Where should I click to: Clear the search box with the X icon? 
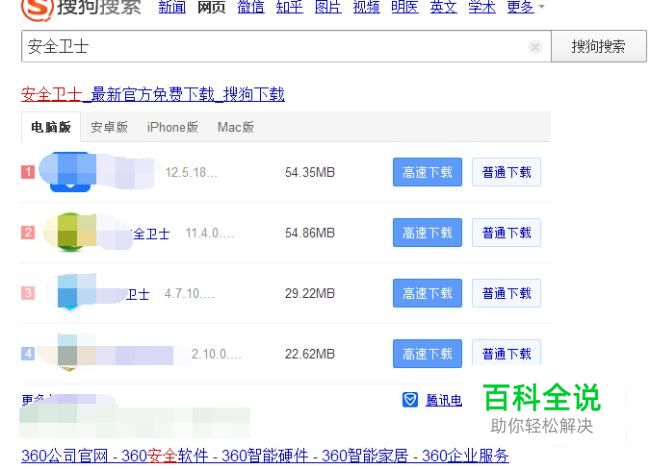pyautogui.click(x=535, y=47)
